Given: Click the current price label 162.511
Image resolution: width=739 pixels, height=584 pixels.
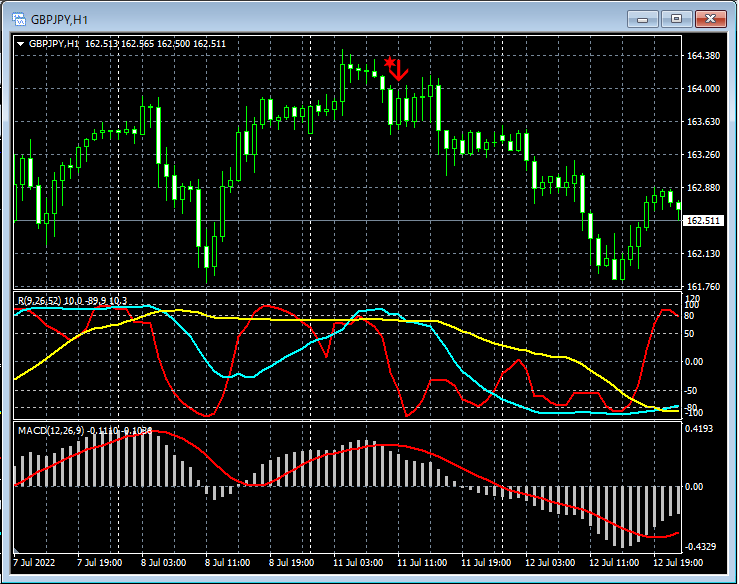Looking at the screenshot, I should (705, 221).
